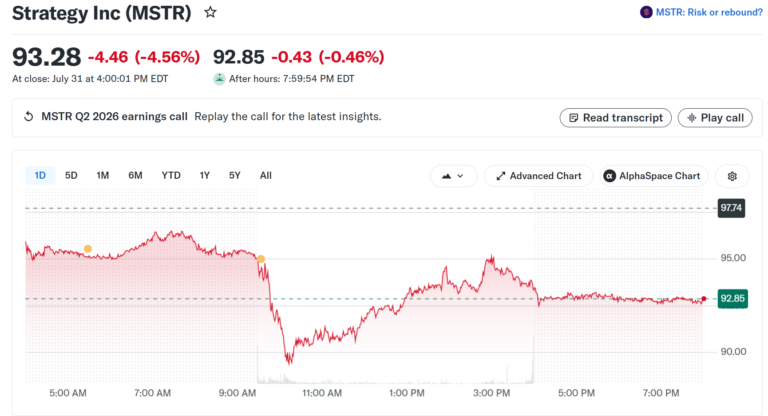Click the purple icon next to MSTR: Risk or rebound?
Viewport: 768px width, 416px height.
coord(646,12)
